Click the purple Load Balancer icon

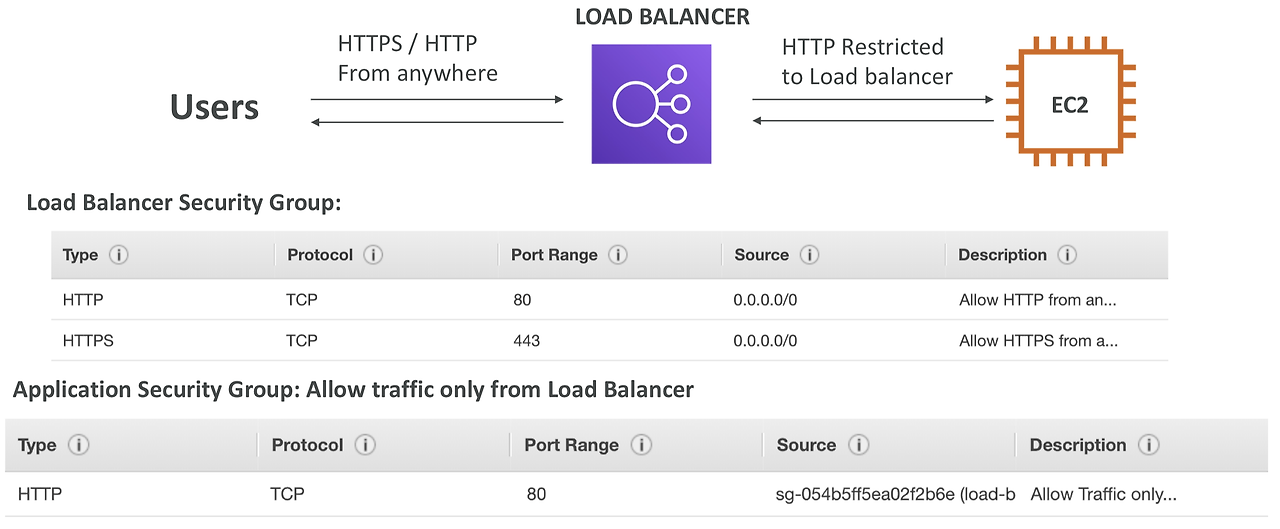(651, 104)
